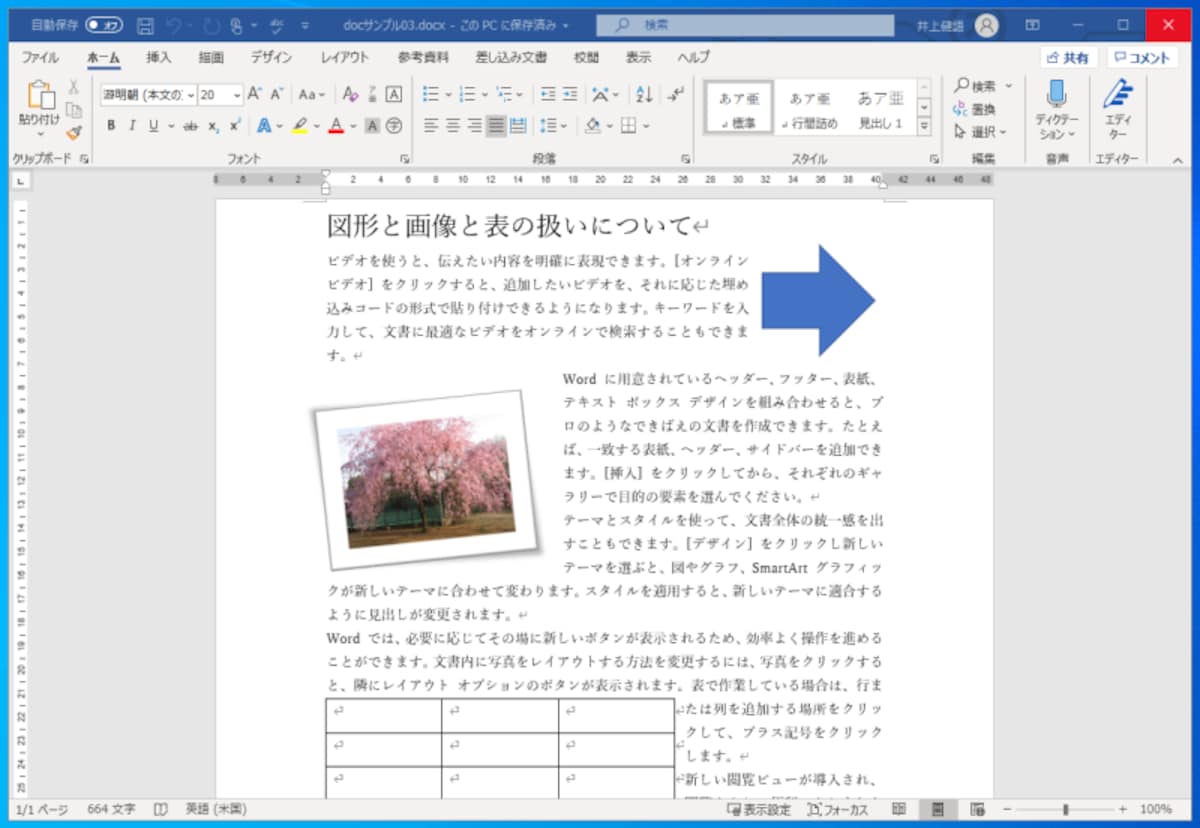Switch to the デザイン (Design) tab
Image resolution: width=1200 pixels, height=828 pixels.
(271, 57)
